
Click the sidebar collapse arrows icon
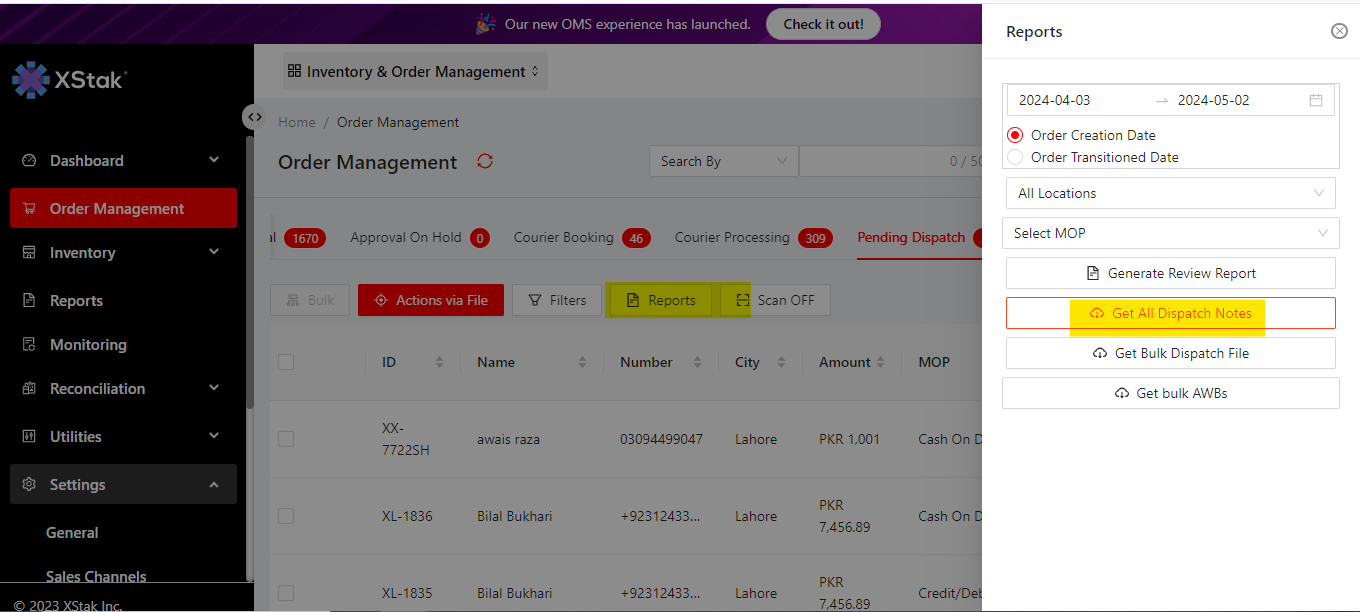pos(255,117)
